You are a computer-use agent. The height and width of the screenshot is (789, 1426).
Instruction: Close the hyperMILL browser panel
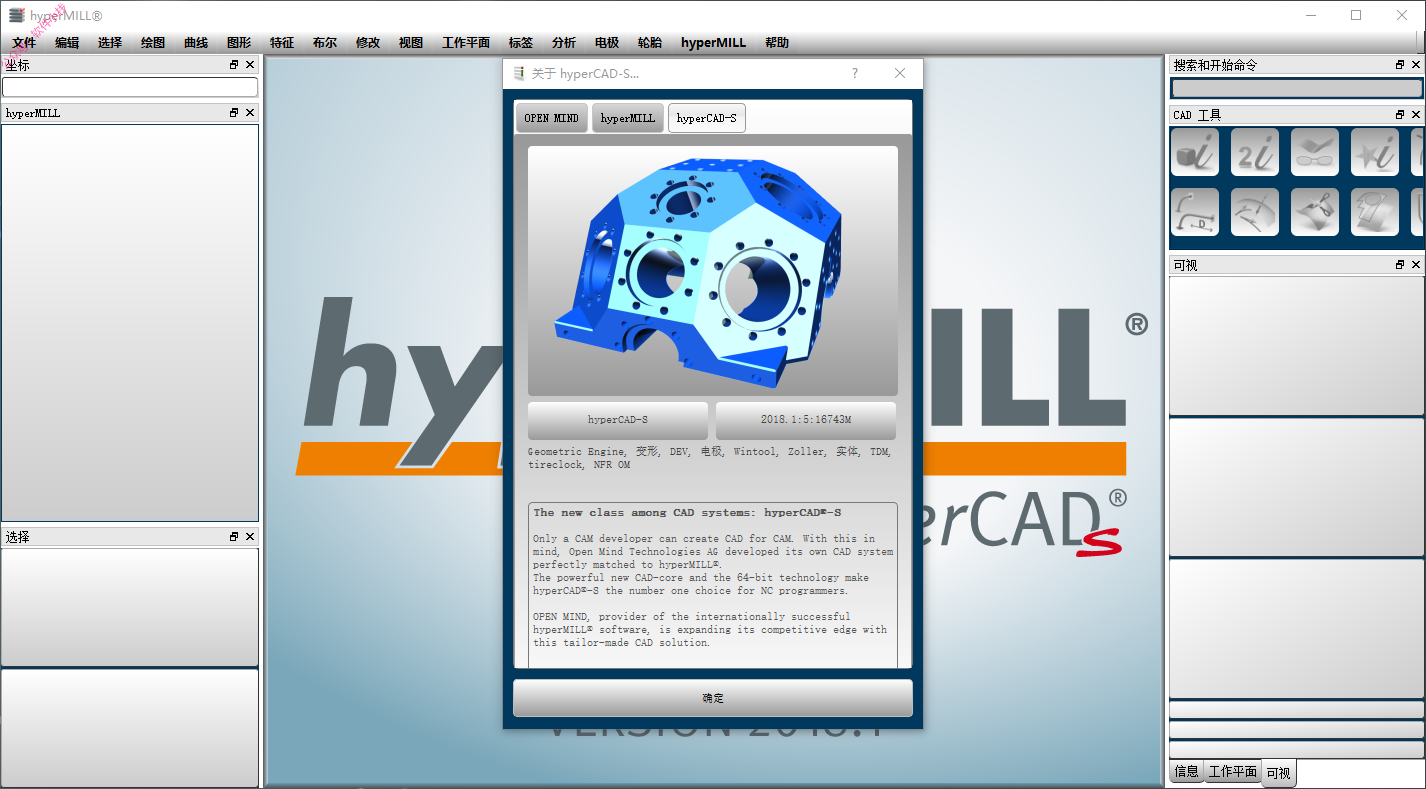pos(250,113)
